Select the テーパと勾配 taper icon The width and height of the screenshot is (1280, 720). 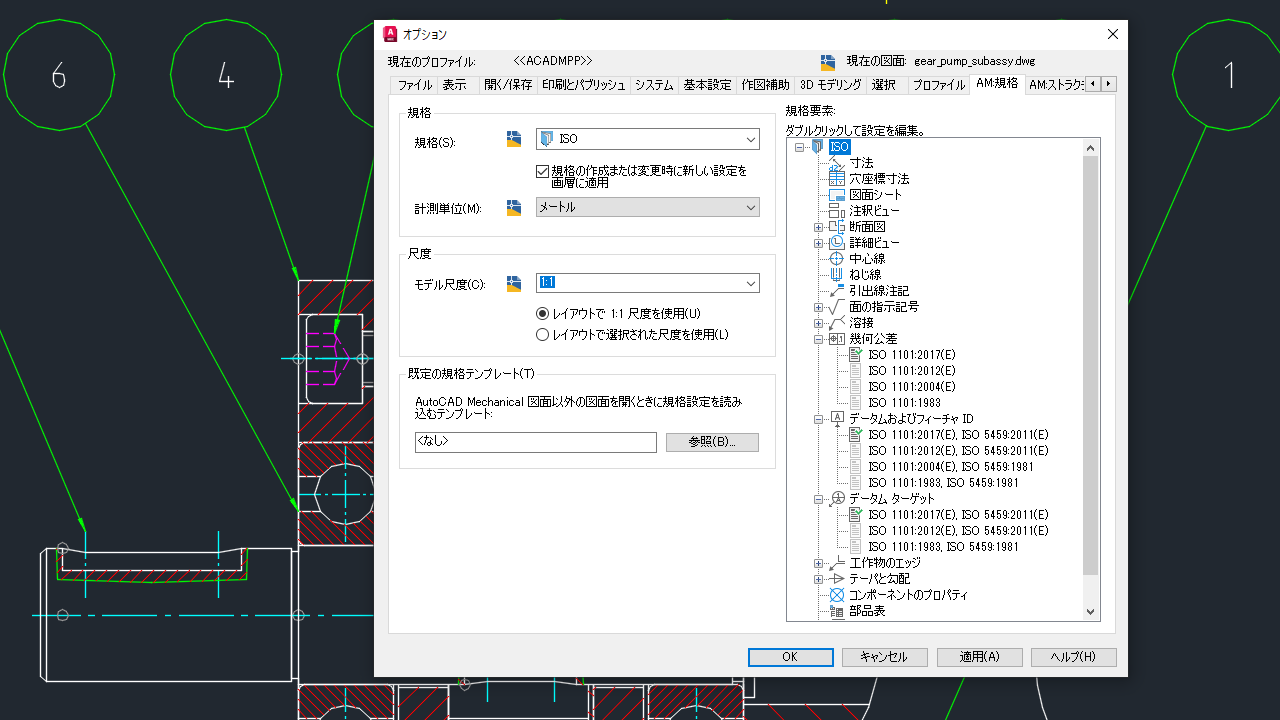(837, 579)
